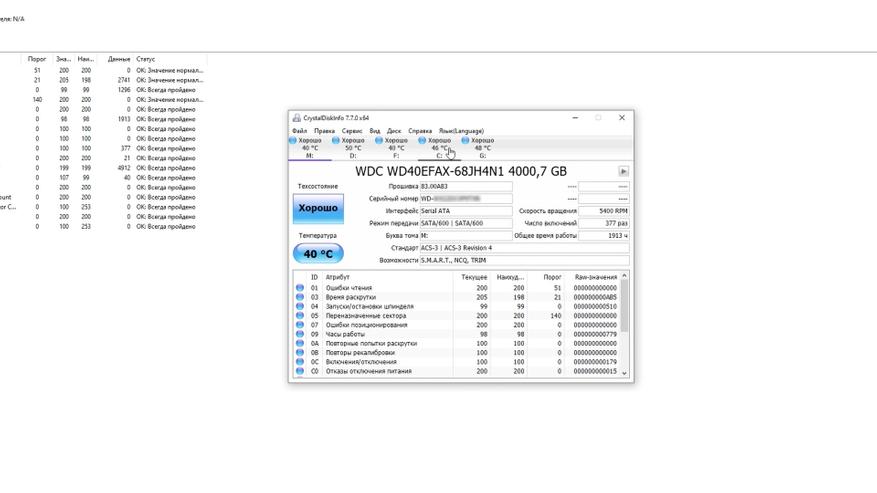Click the Атрибут column header
The image size is (877, 493).
pyautogui.click(x=387, y=277)
